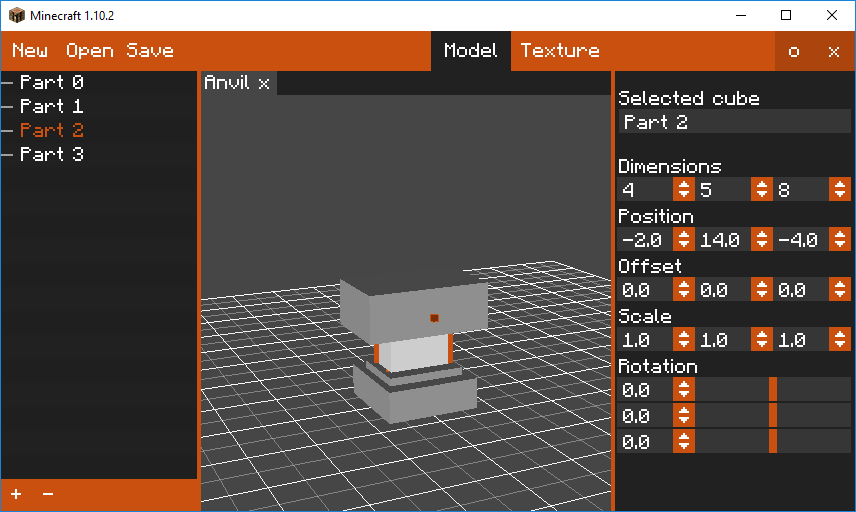Adjust the first Rotation stepper arrows
This screenshot has height=512, width=856.
pos(684,389)
